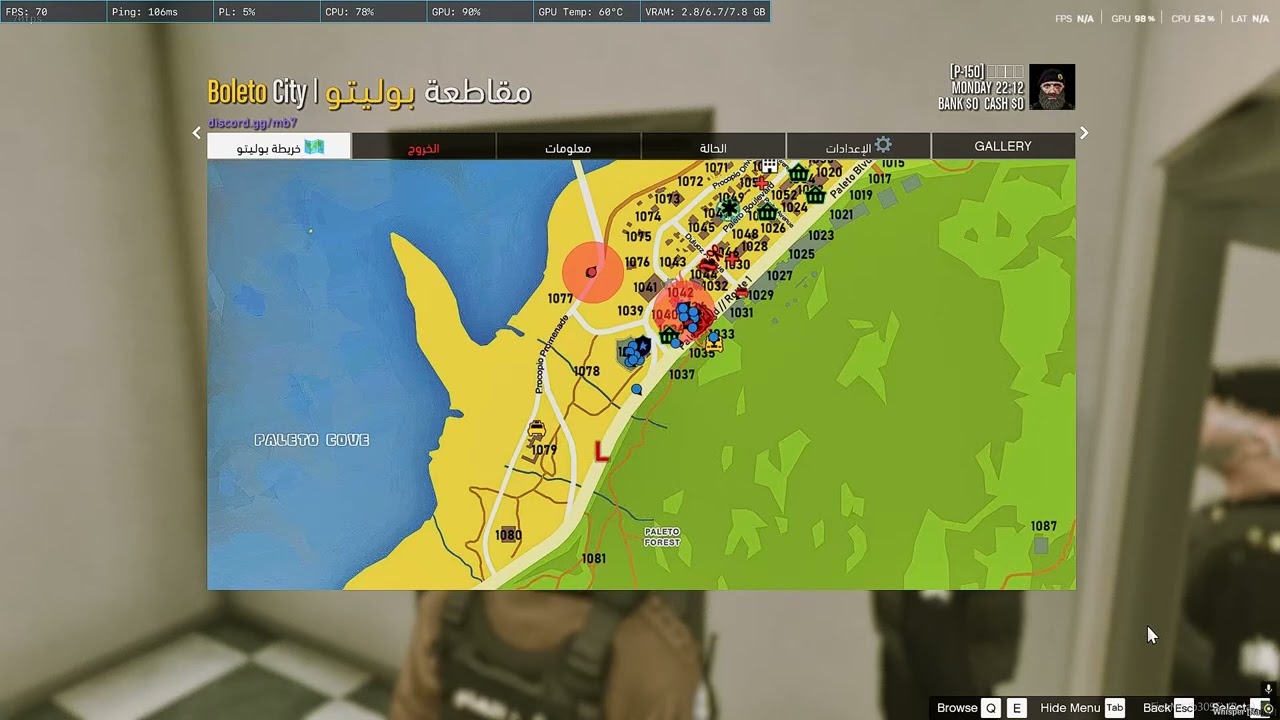Viewport: 1280px width, 720px height.
Task: Click house number 1023
Action: [821, 236]
